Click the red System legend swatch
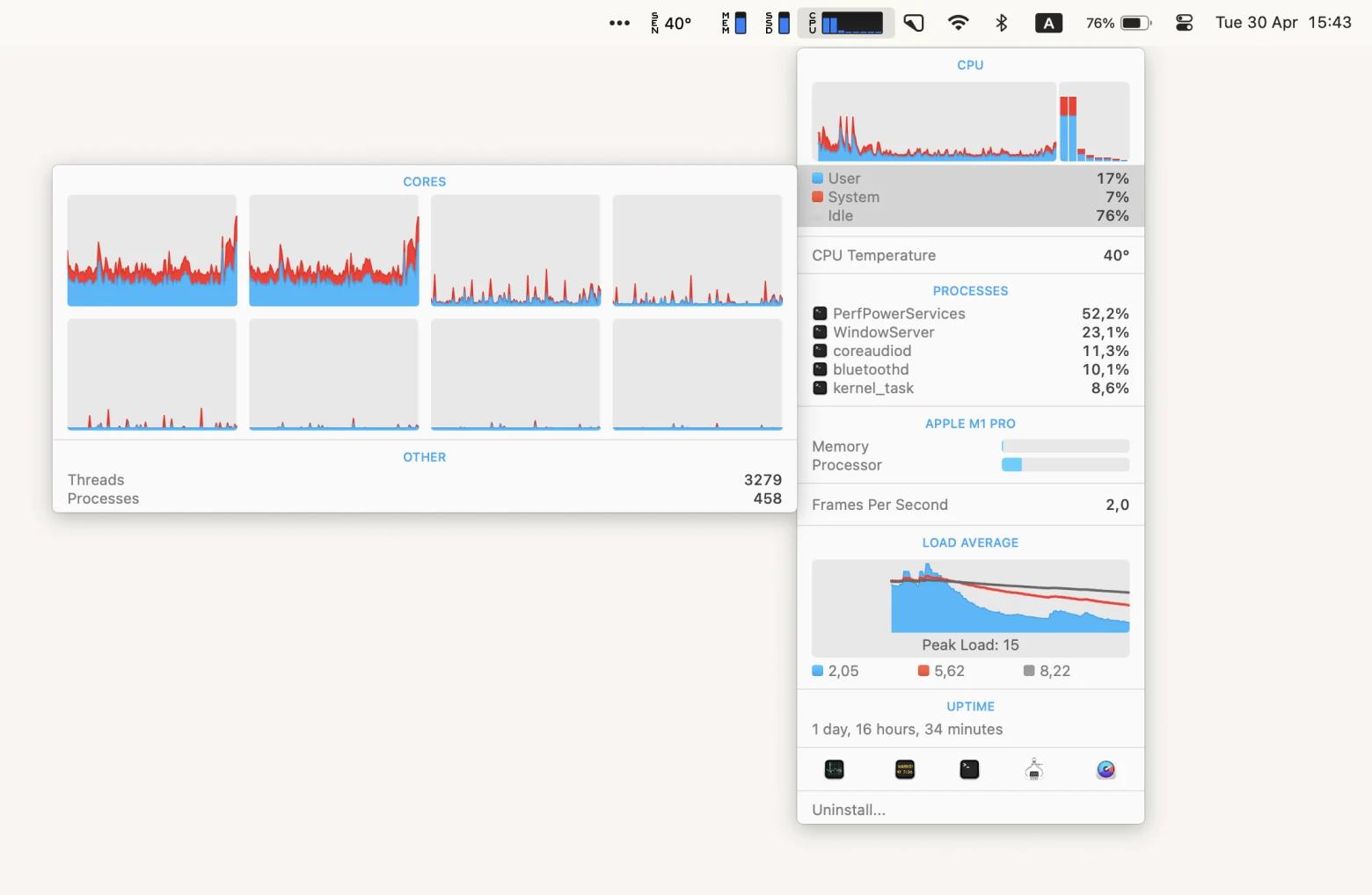The height and width of the screenshot is (895, 1372). click(817, 197)
